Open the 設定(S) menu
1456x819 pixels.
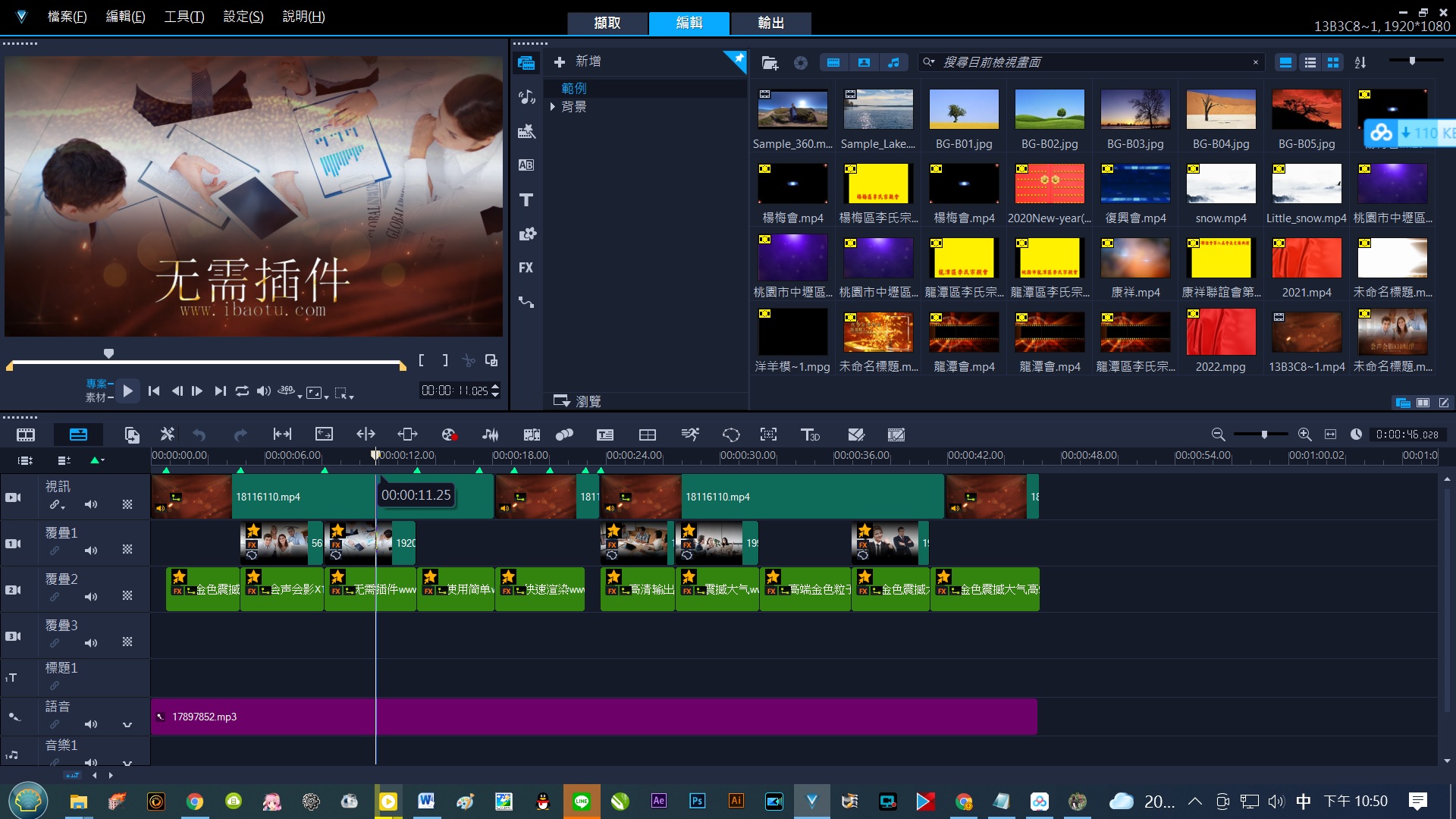click(x=243, y=16)
